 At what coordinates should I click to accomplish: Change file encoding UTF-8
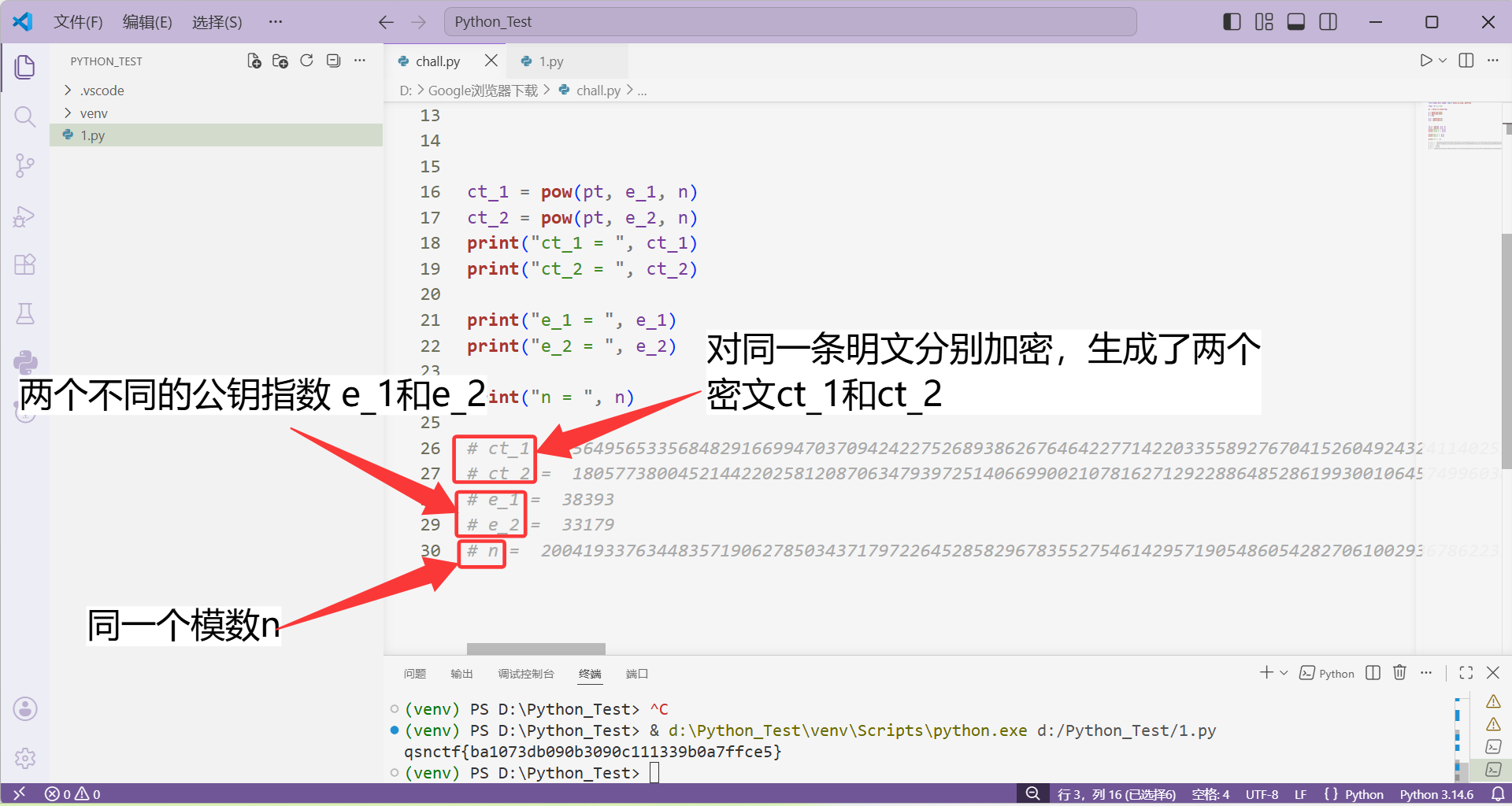[1262, 794]
